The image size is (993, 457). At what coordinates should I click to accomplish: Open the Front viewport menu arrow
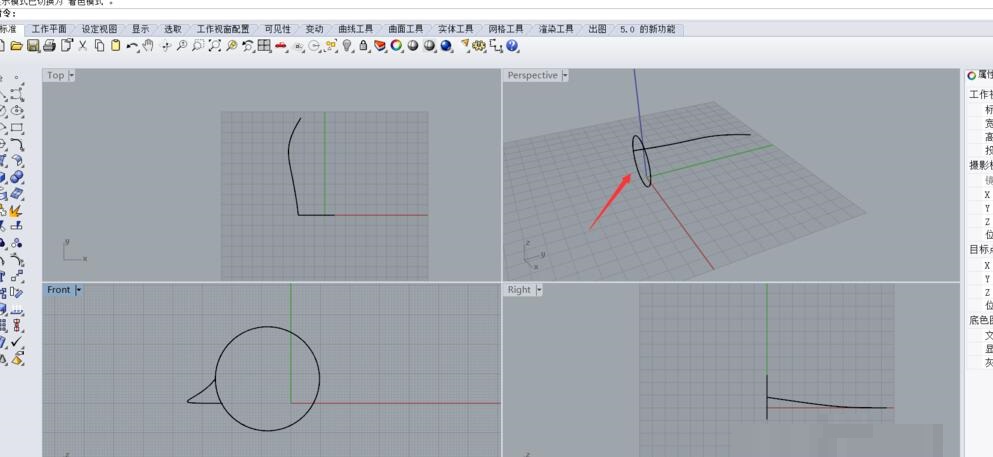pyautogui.click(x=78, y=290)
